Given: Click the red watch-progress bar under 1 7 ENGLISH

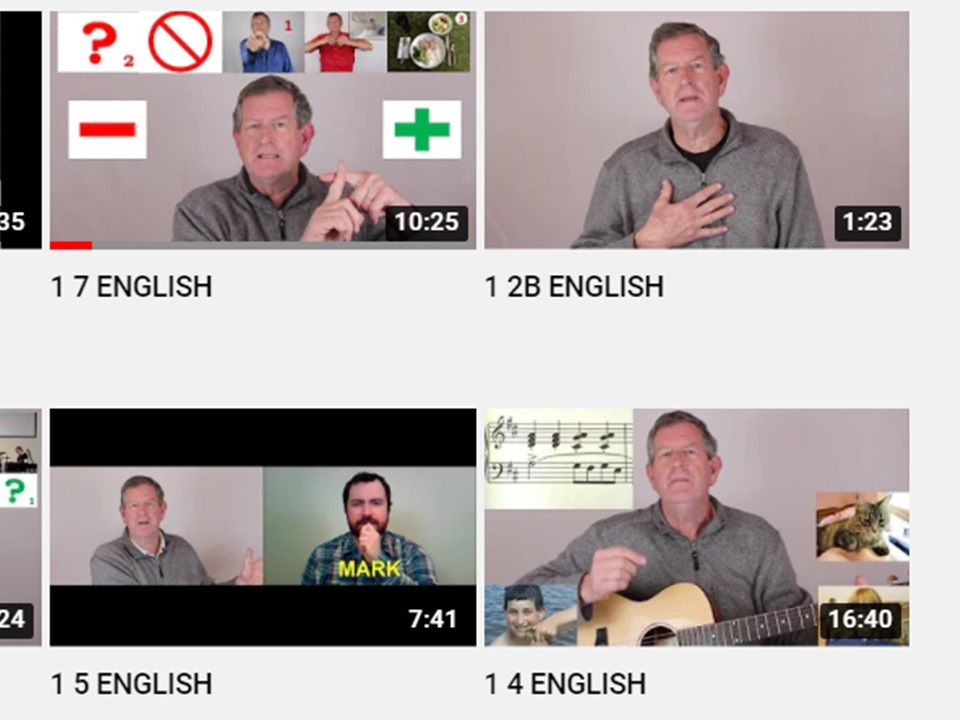Looking at the screenshot, I should (x=71, y=246).
